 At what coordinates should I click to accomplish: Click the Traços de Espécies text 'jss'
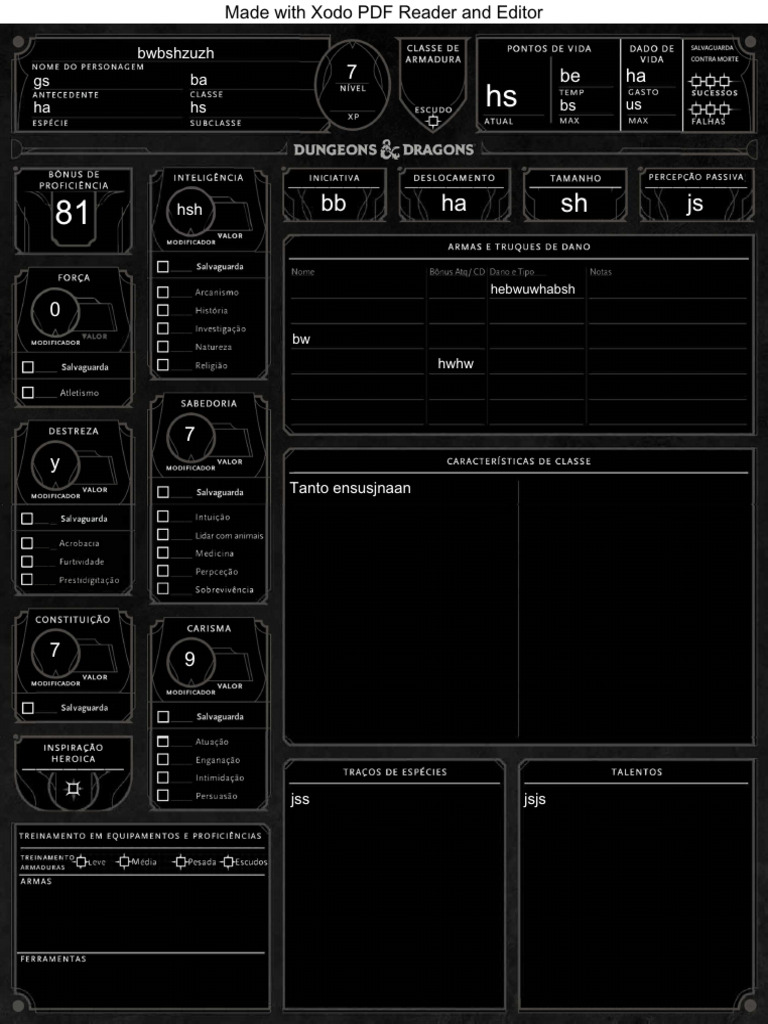tap(300, 799)
